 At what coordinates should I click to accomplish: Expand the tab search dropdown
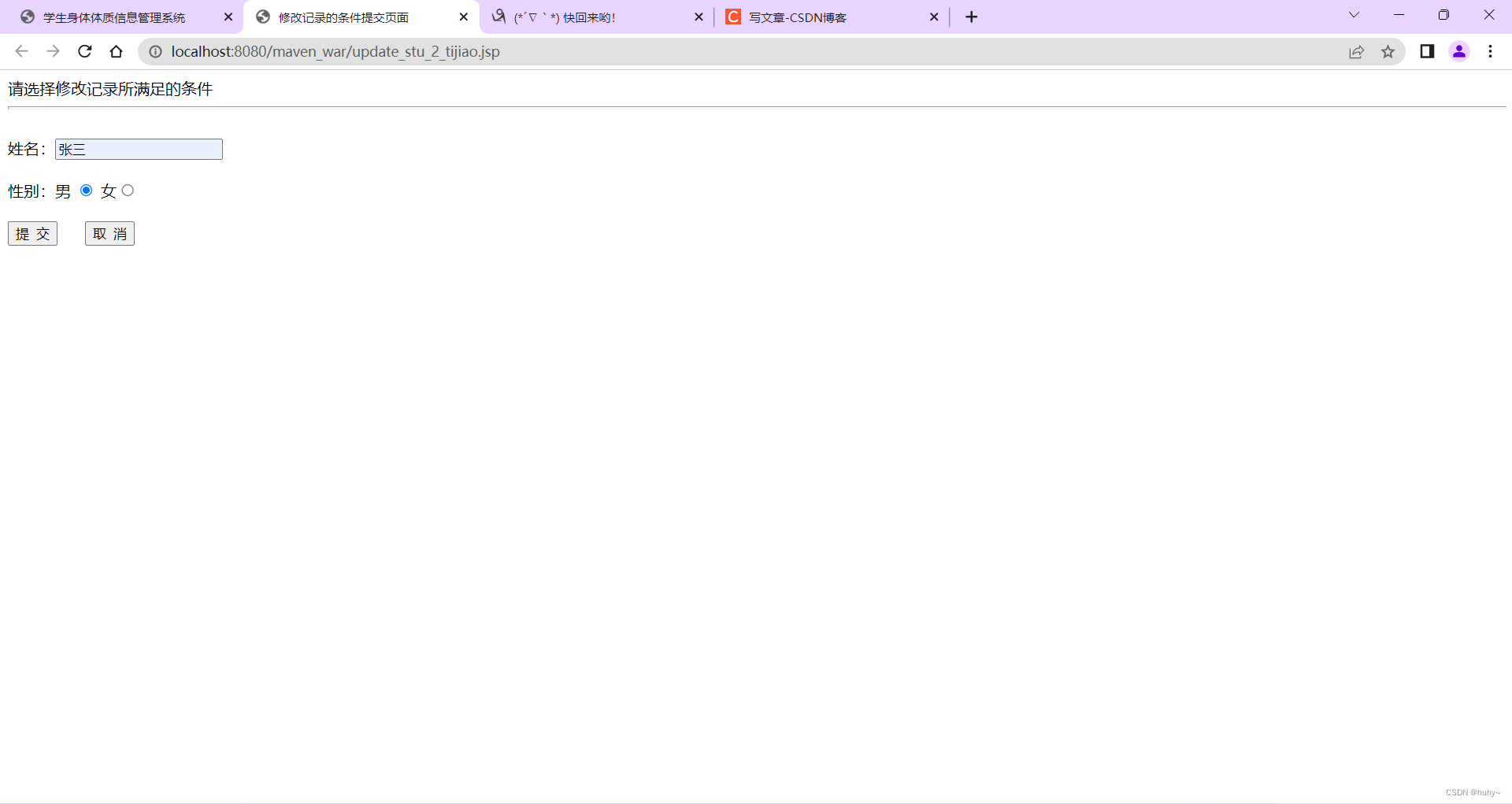coord(1354,15)
